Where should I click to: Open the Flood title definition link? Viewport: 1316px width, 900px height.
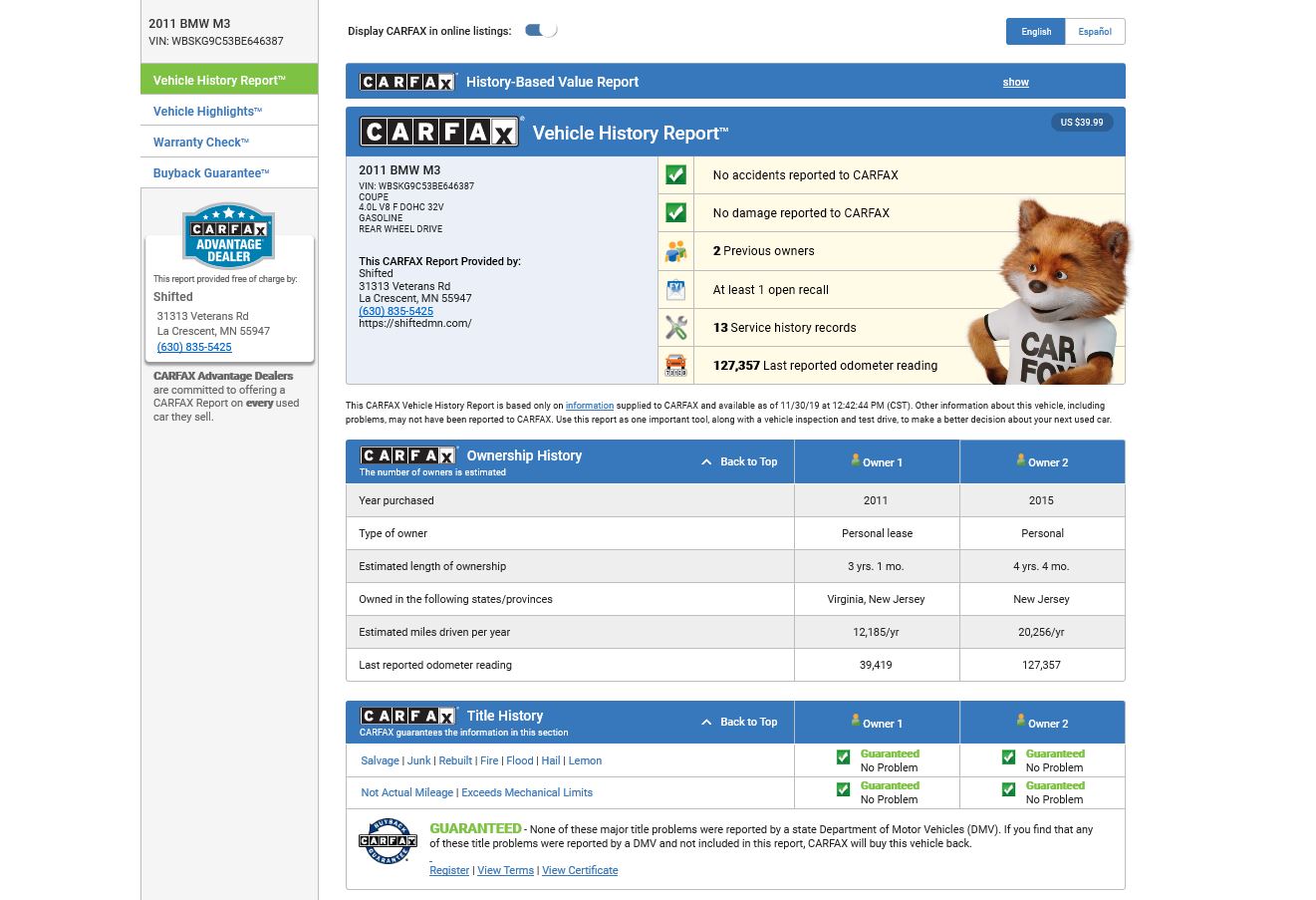[520, 760]
